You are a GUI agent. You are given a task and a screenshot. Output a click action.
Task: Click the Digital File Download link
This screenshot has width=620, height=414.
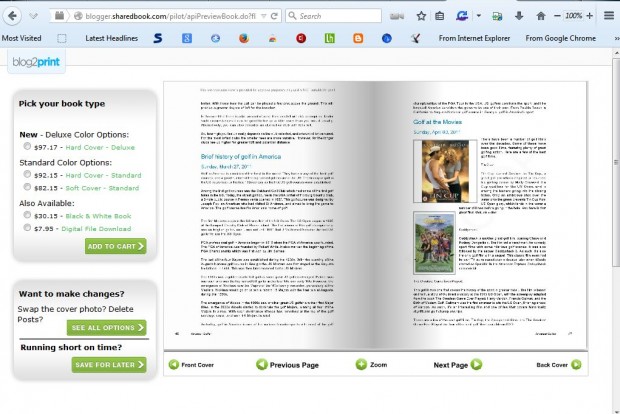tap(96, 229)
